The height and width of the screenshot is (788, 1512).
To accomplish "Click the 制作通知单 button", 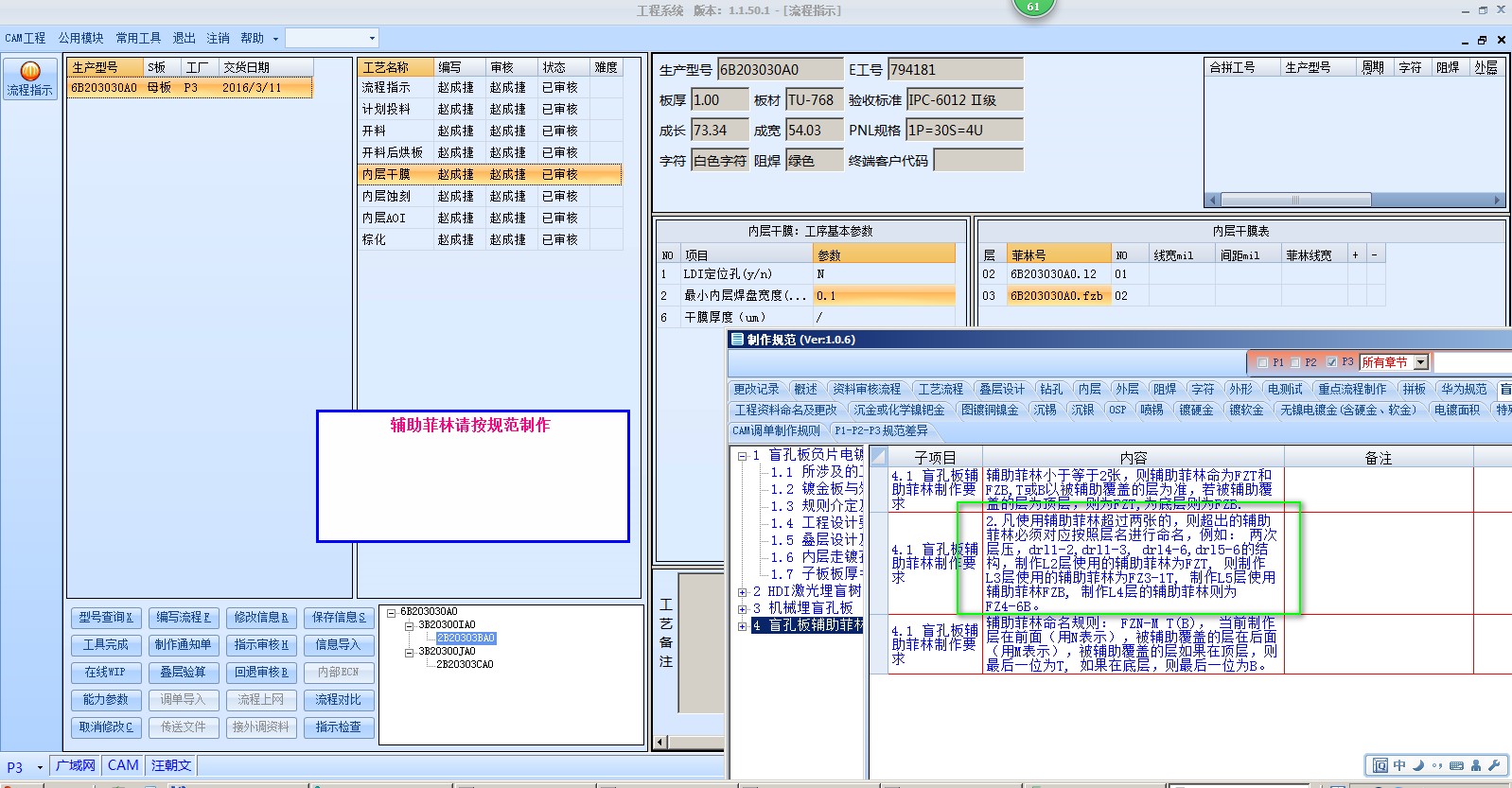I will pos(183,645).
